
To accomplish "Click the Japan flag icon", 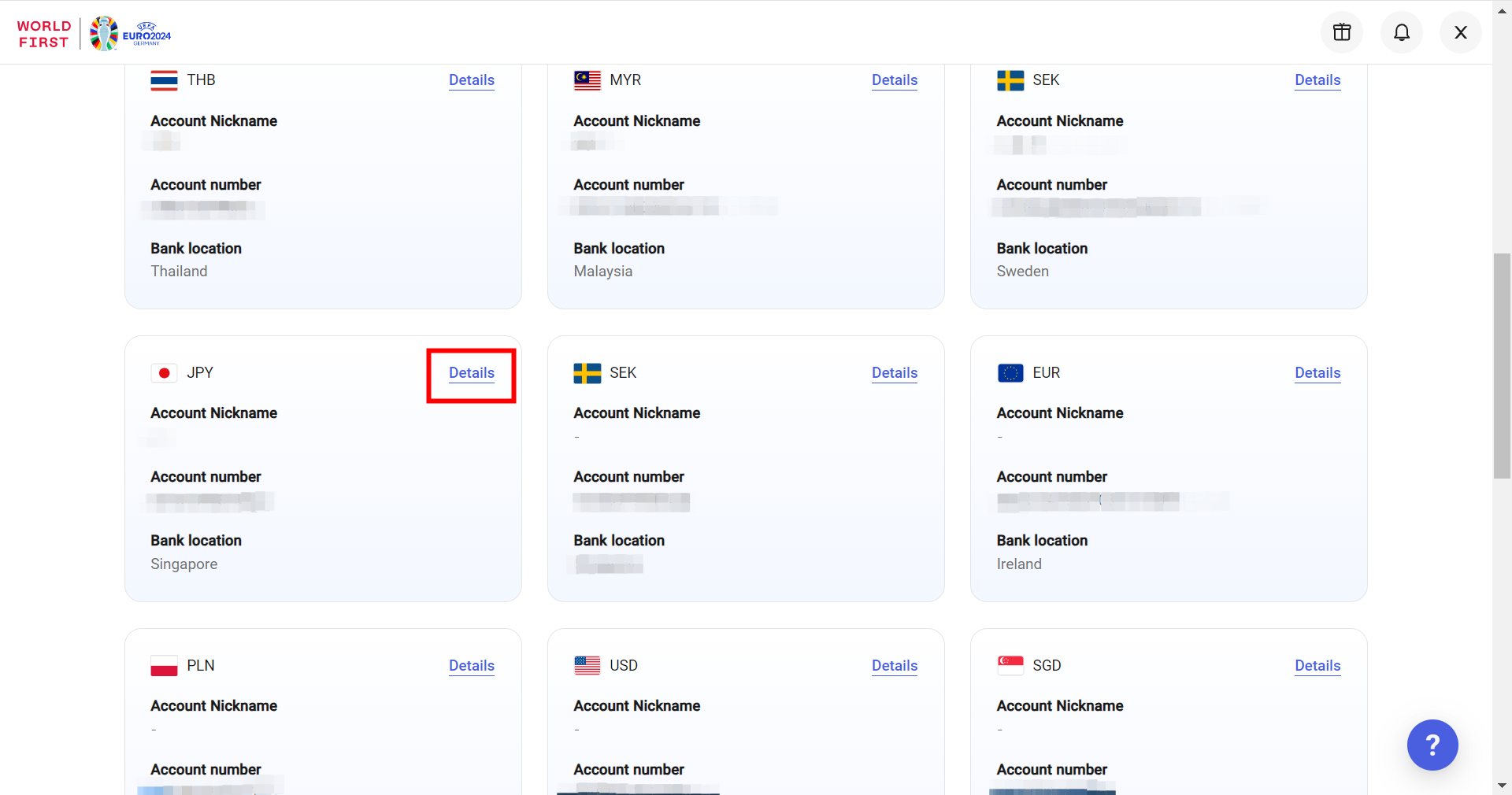I will [164, 373].
